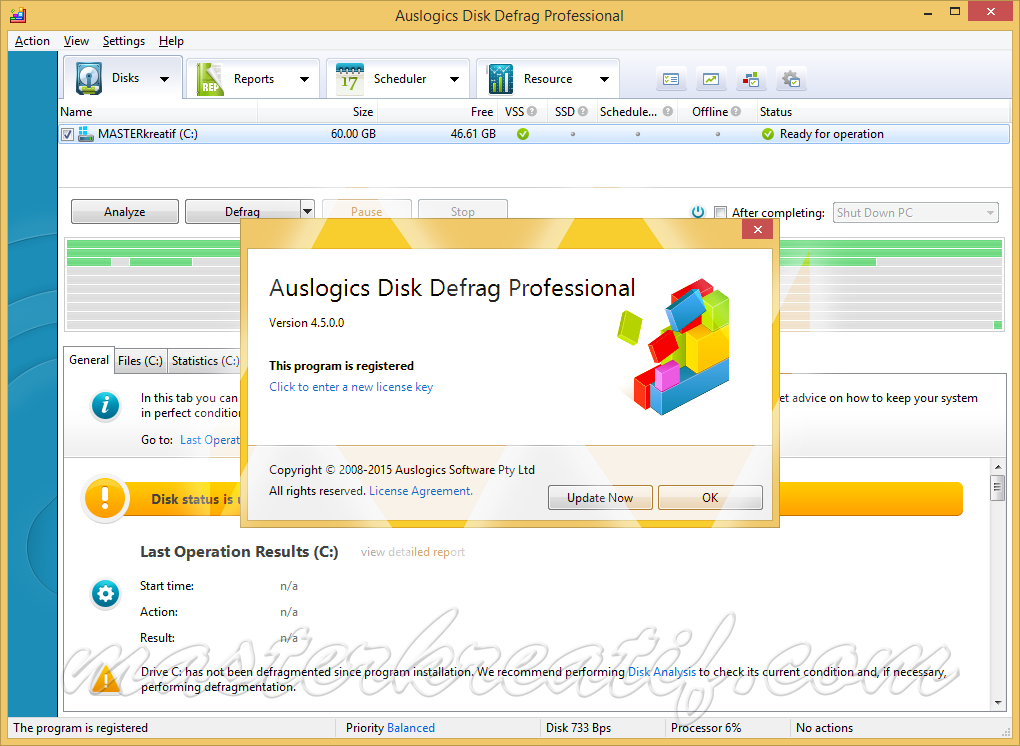This screenshot has height=746, width=1020.
Task: Open the License Agreement link
Action: [x=421, y=491]
